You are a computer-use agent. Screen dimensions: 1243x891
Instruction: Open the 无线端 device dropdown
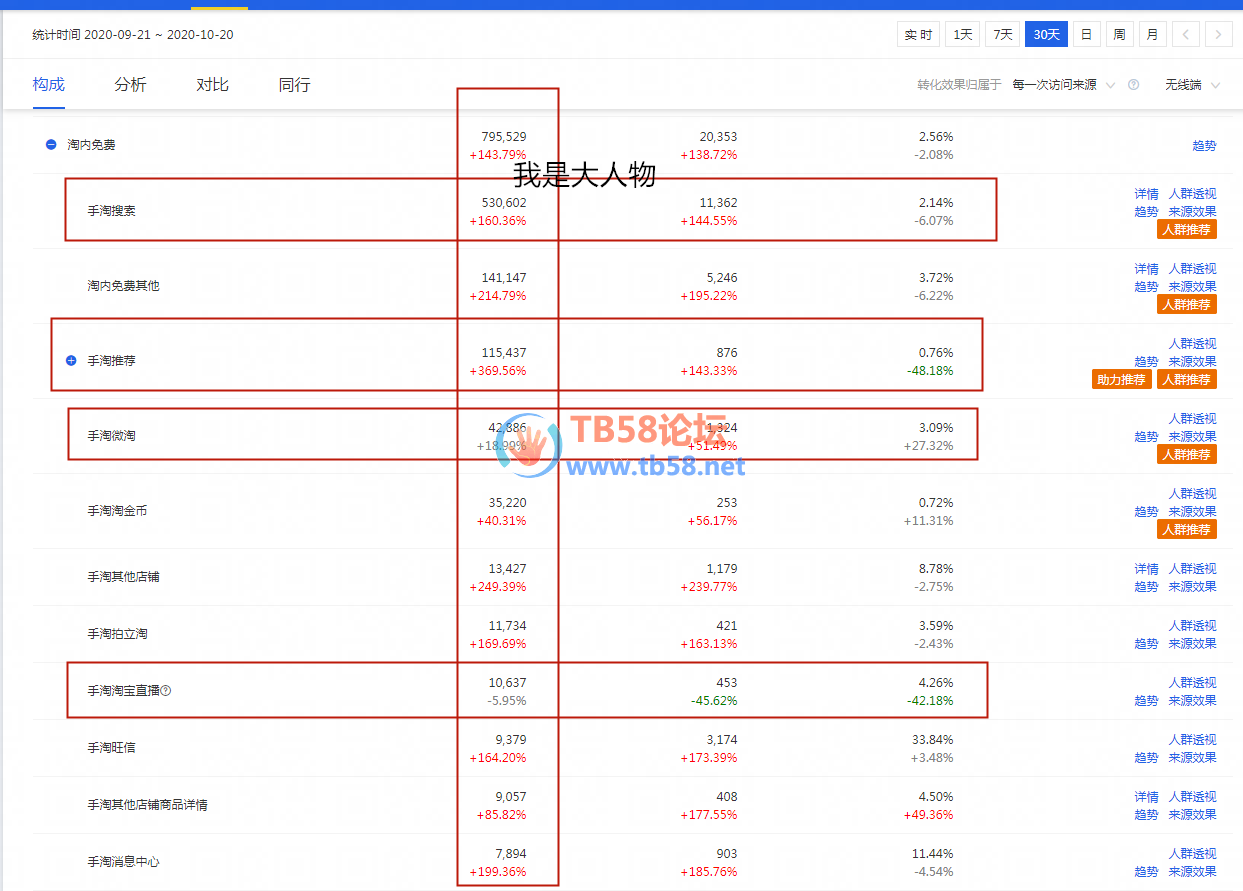point(1192,85)
